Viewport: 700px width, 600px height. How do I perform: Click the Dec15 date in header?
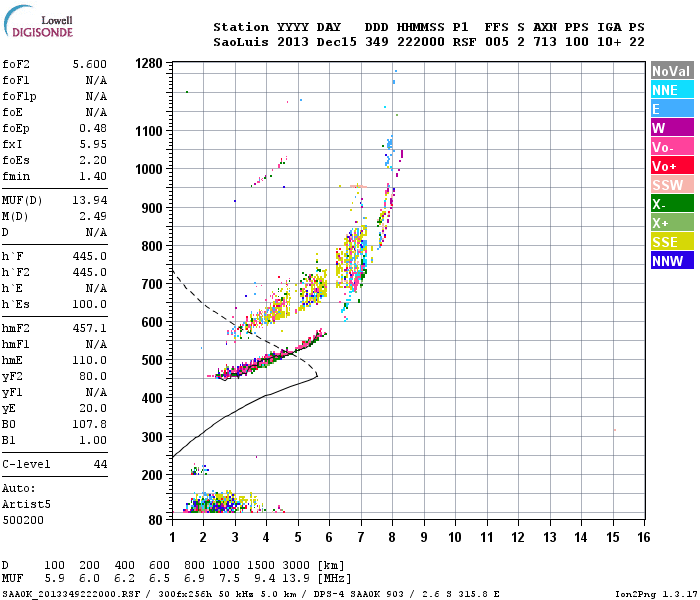pos(337,42)
